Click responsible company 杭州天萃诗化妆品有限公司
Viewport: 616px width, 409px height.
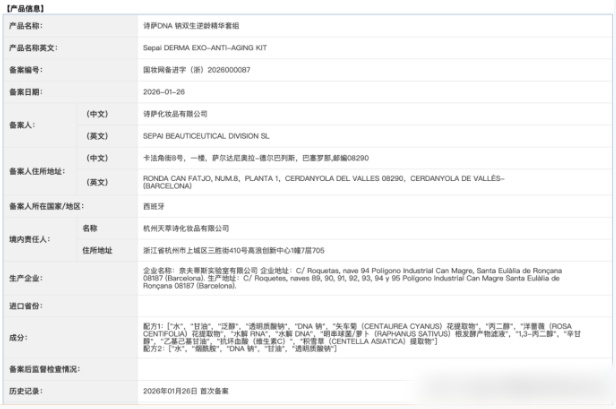186,228
